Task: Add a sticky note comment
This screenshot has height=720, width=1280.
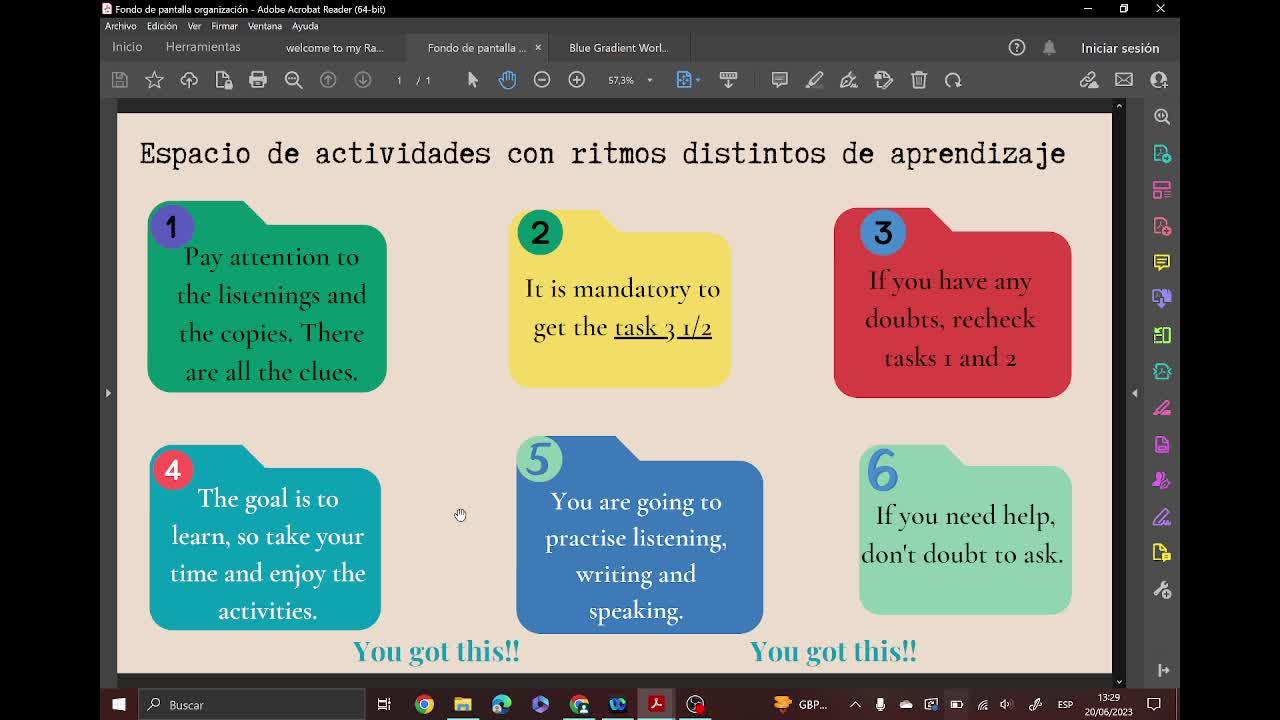Action: tap(780, 80)
